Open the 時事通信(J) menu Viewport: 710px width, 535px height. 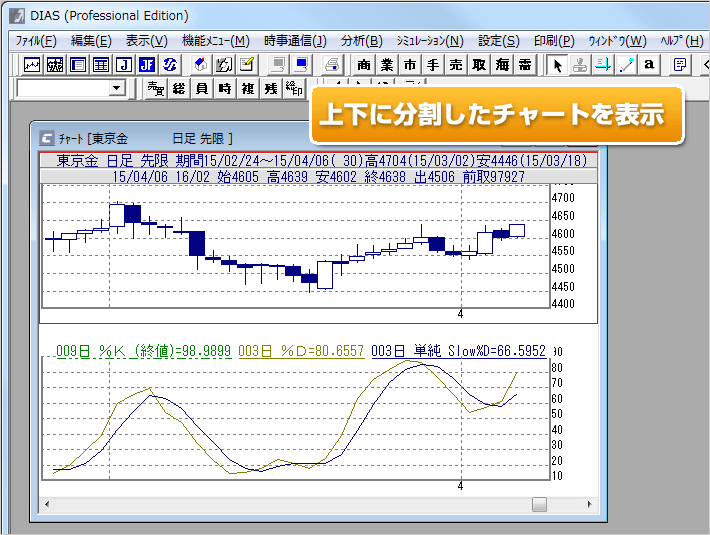click(x=295, y=41)
